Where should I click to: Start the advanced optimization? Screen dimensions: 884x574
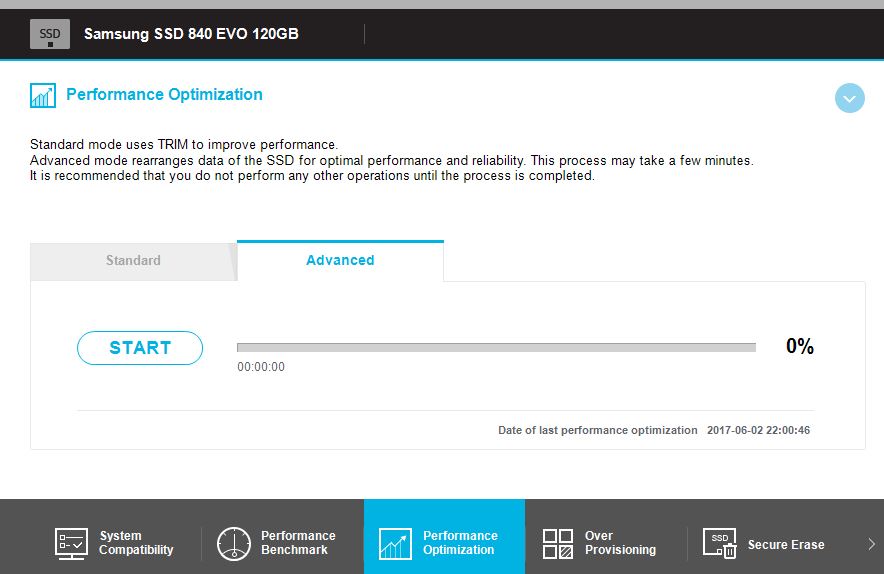pyautogui.click(x=140, y=348)
